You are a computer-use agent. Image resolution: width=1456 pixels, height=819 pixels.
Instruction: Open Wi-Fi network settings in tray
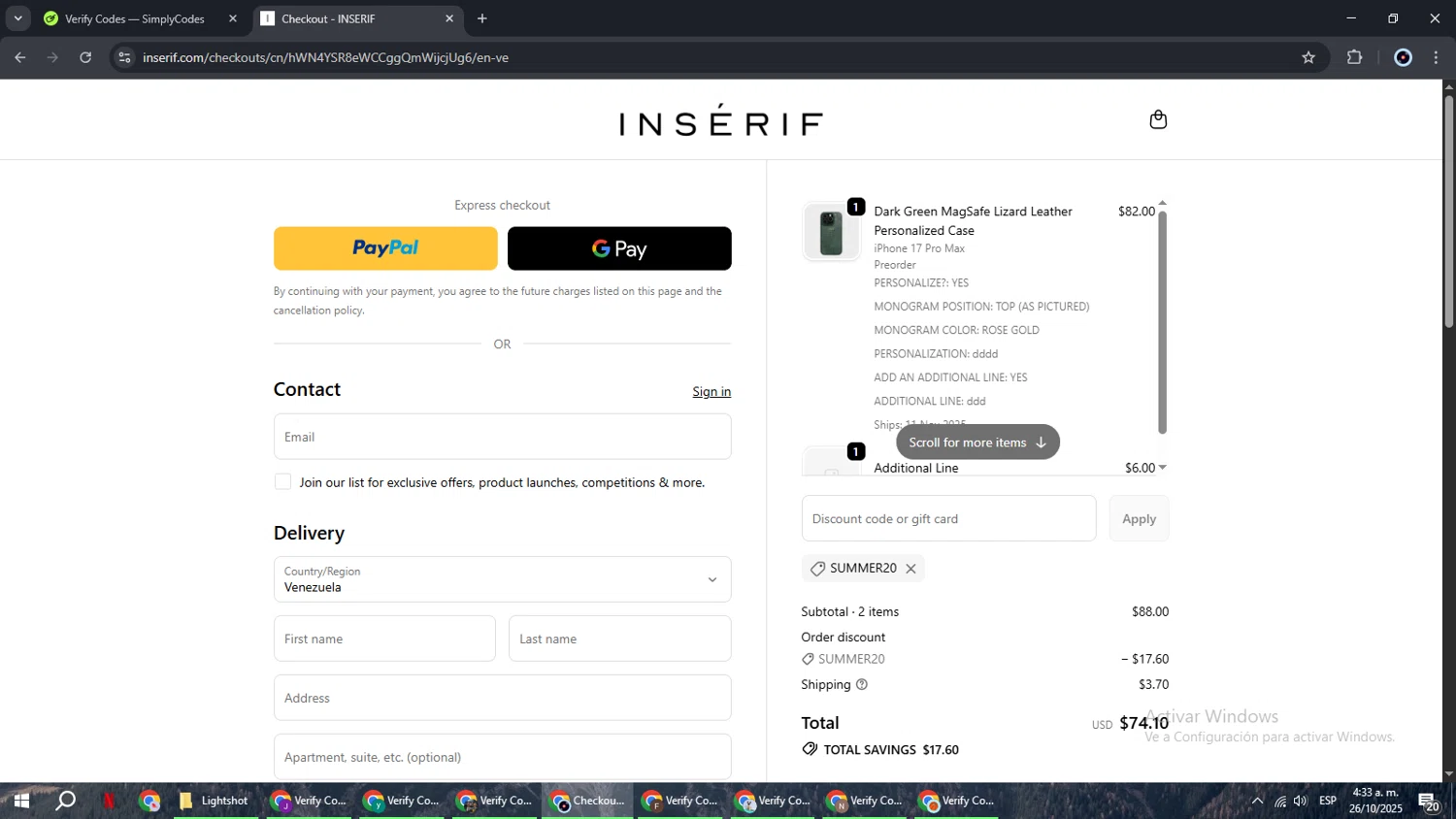[1280, 801]
